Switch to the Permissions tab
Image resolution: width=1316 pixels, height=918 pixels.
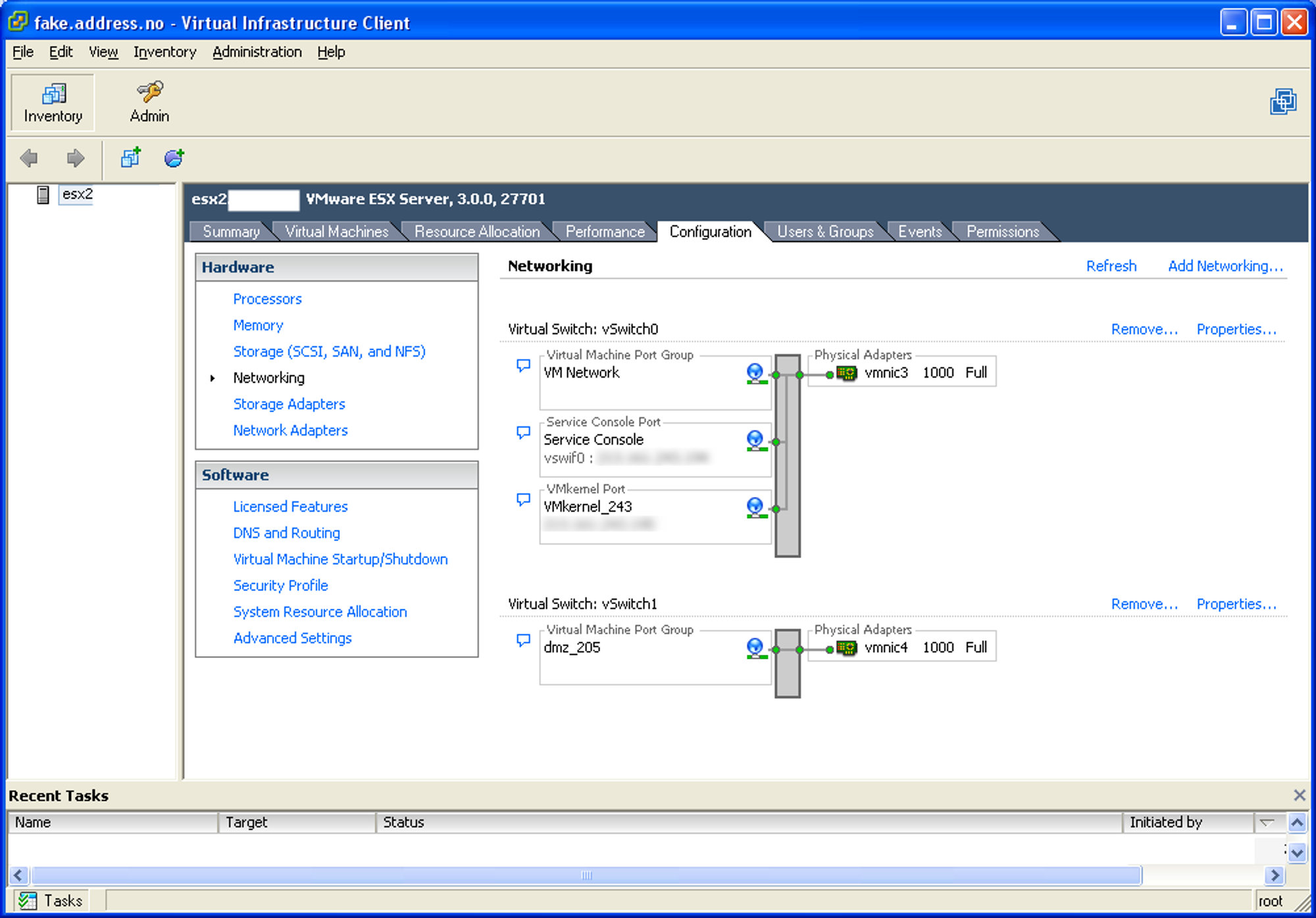1003,232
